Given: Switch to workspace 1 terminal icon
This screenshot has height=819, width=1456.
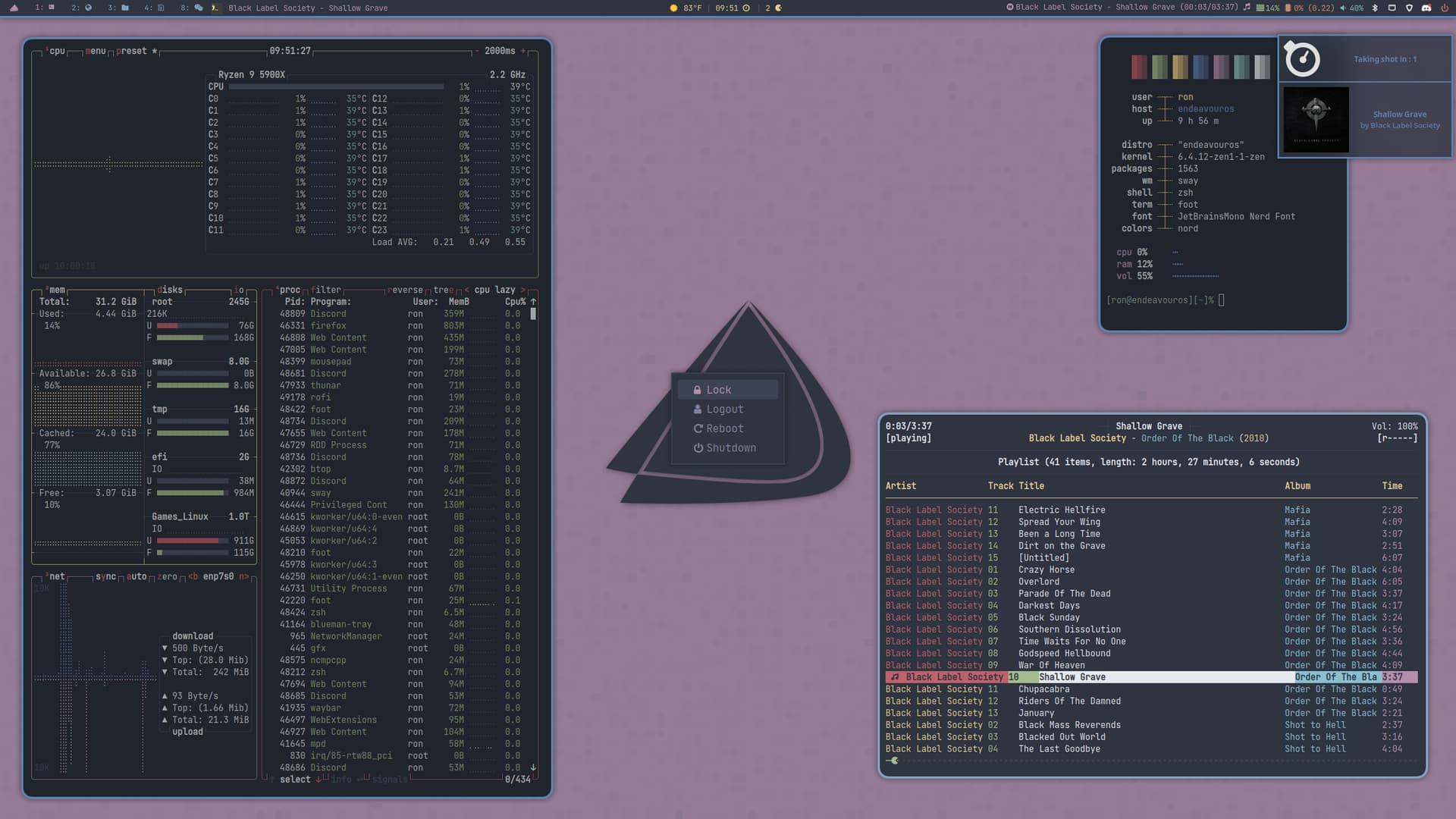Looking at the screenshot, I should tap(52, 8).
